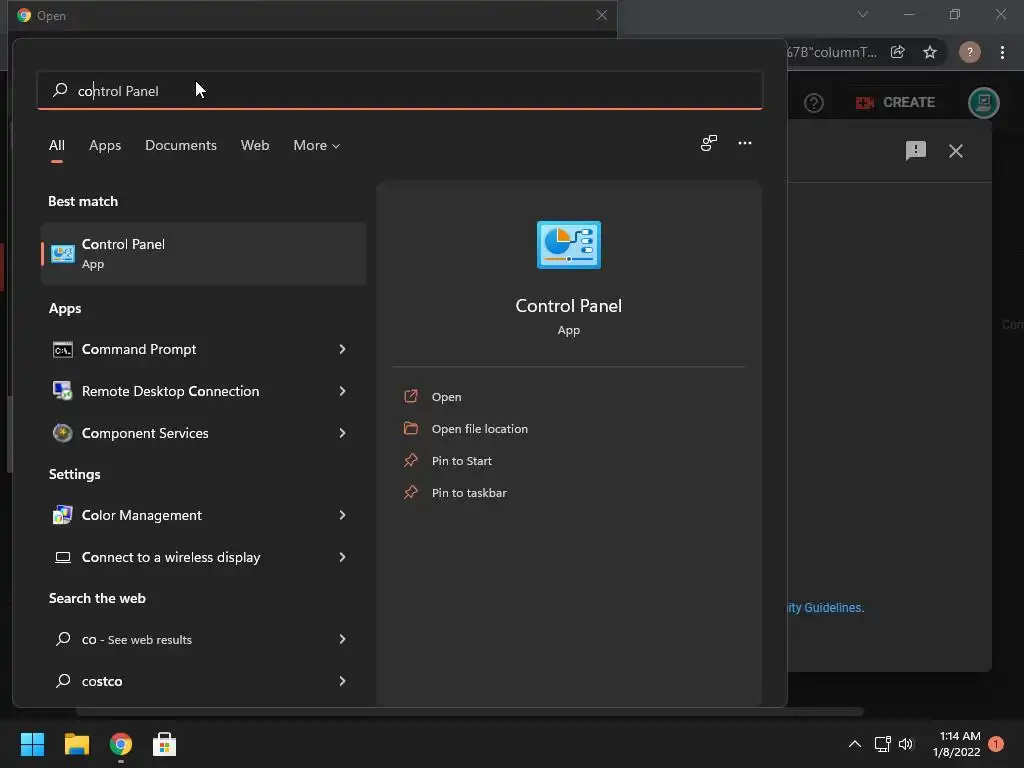The height and width of the screenshot is (768, 1024).
Task: Click Open in Control Panel preview pane
Action: point(447,396)
